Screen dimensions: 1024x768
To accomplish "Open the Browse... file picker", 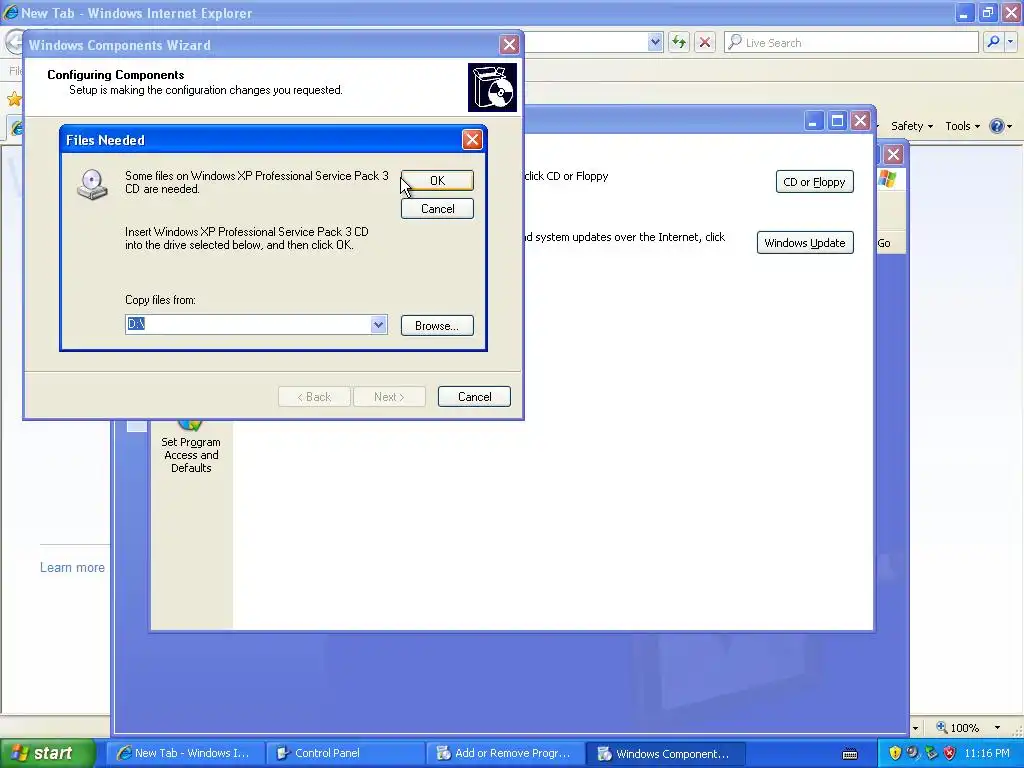I will tap(437, 325).
